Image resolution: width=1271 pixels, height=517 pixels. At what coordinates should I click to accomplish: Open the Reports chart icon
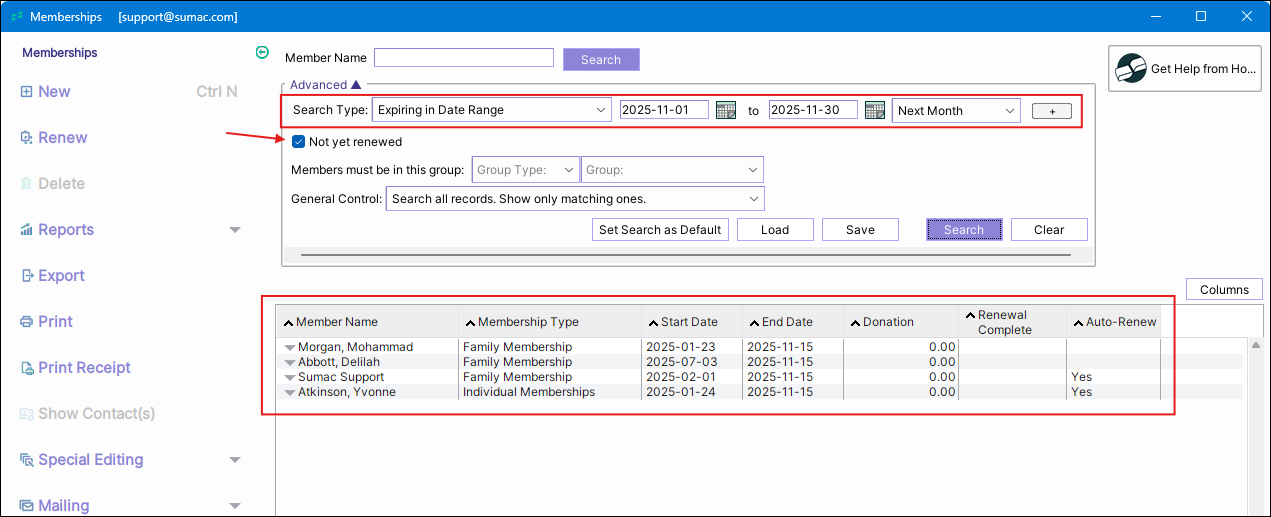pos(26,230)
